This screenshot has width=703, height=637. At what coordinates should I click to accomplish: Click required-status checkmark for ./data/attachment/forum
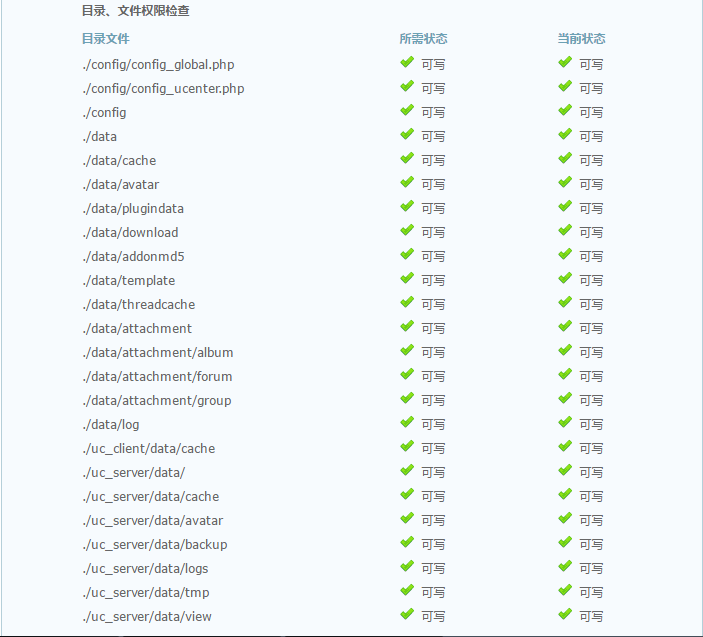pos(407,374)
